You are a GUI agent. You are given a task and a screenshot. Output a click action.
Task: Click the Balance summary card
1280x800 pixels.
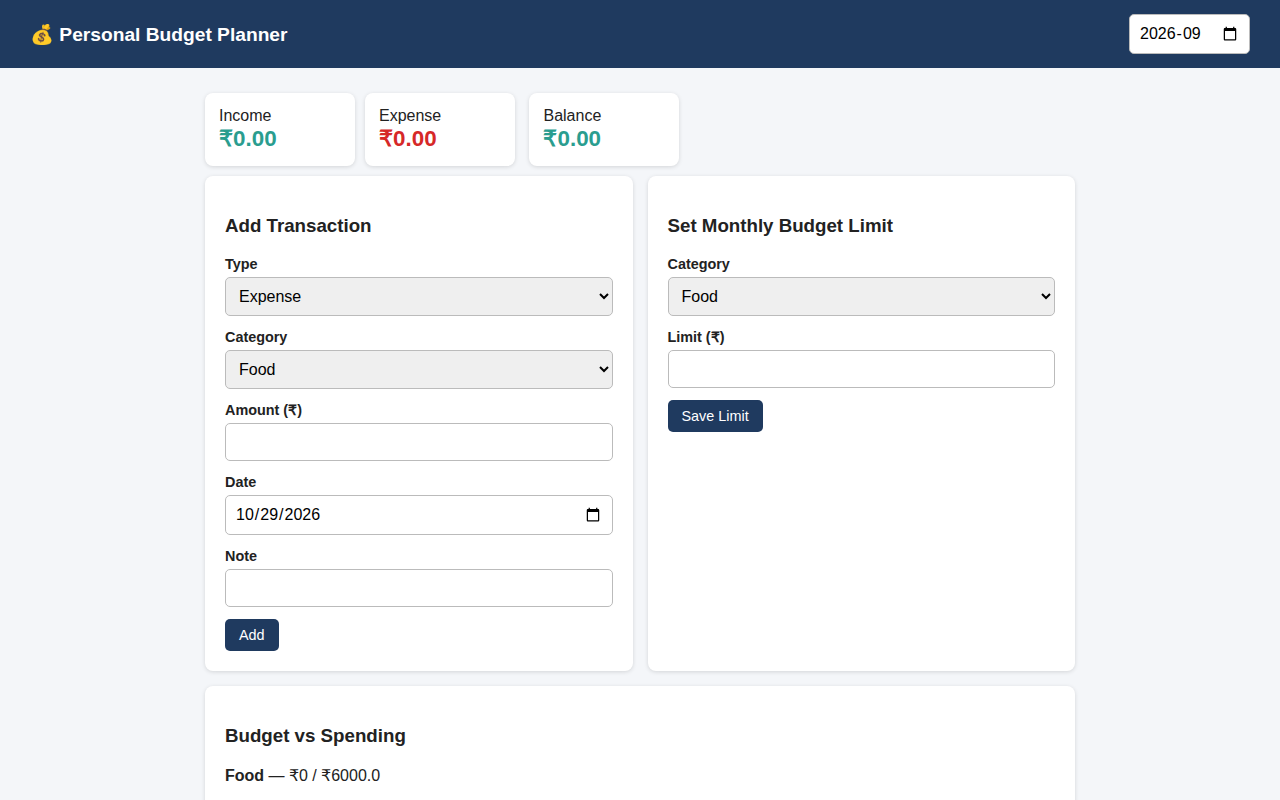604,130
